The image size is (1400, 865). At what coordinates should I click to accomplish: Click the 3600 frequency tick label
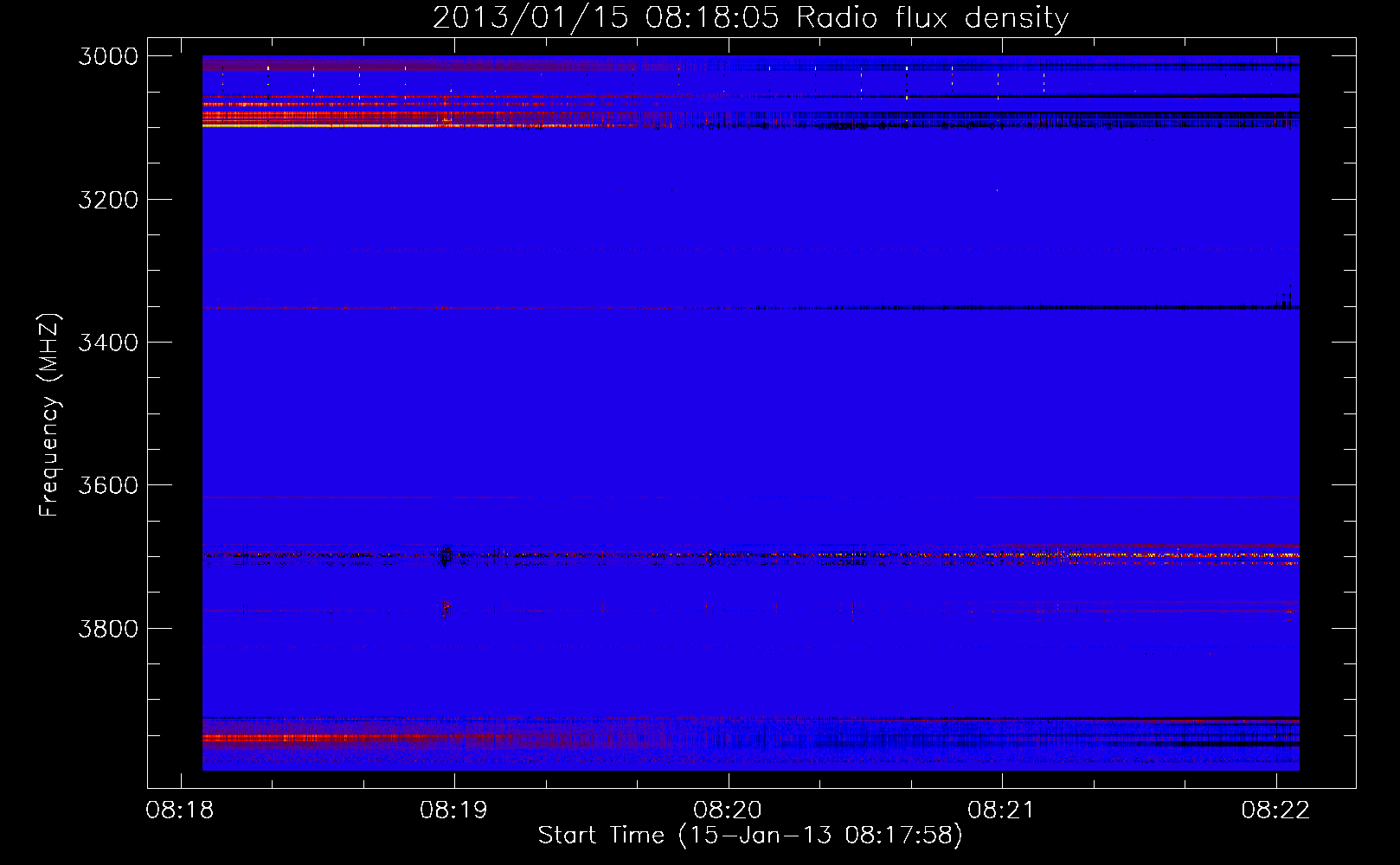108,485
